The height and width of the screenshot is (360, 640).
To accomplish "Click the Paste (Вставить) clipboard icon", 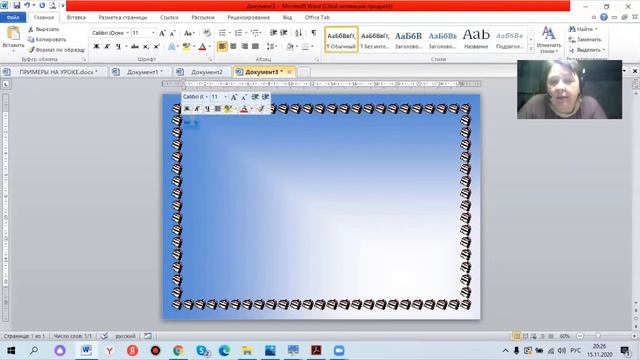I will point(13,34).
